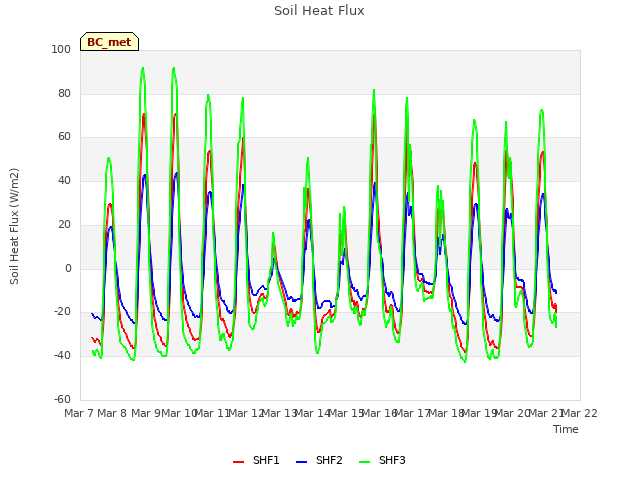This screenshot has width=640, height=480.
Task: Click the 20 y-axis tick label
Action: coord(64,224)
